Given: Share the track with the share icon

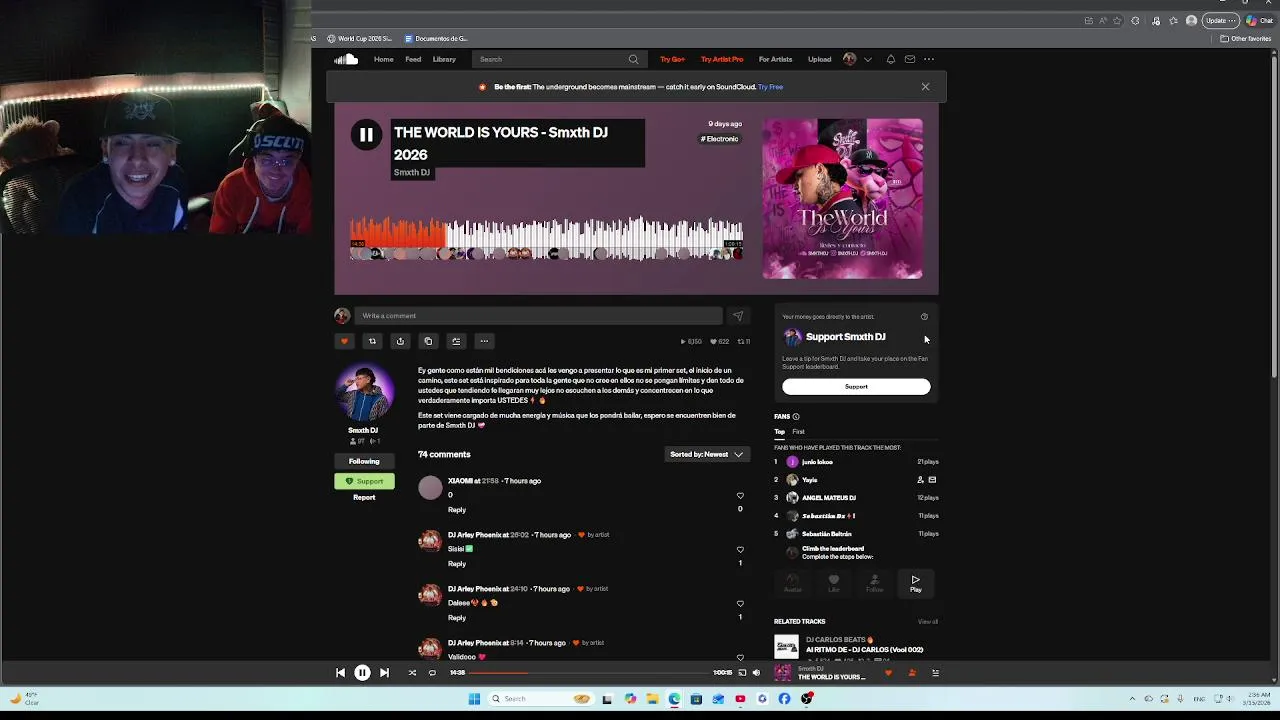Looking at the screenshot, I should [400, 341].
